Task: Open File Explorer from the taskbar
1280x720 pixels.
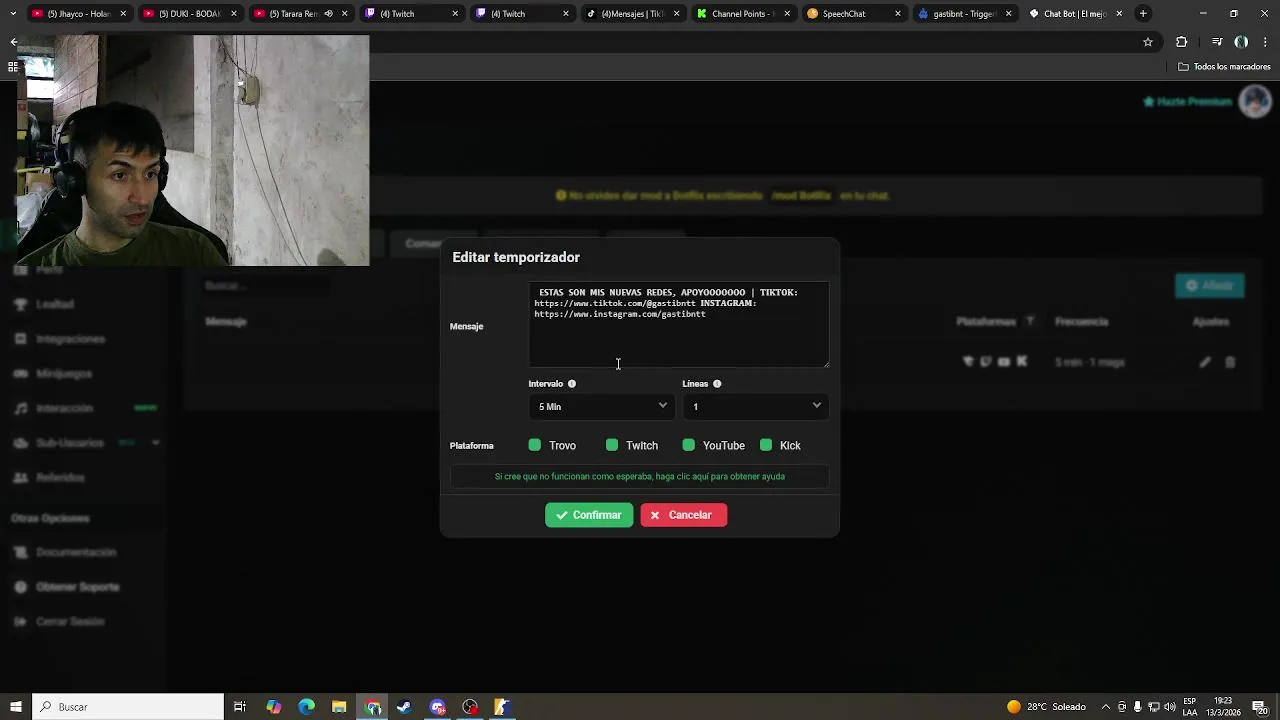Action: pos(339,707)
